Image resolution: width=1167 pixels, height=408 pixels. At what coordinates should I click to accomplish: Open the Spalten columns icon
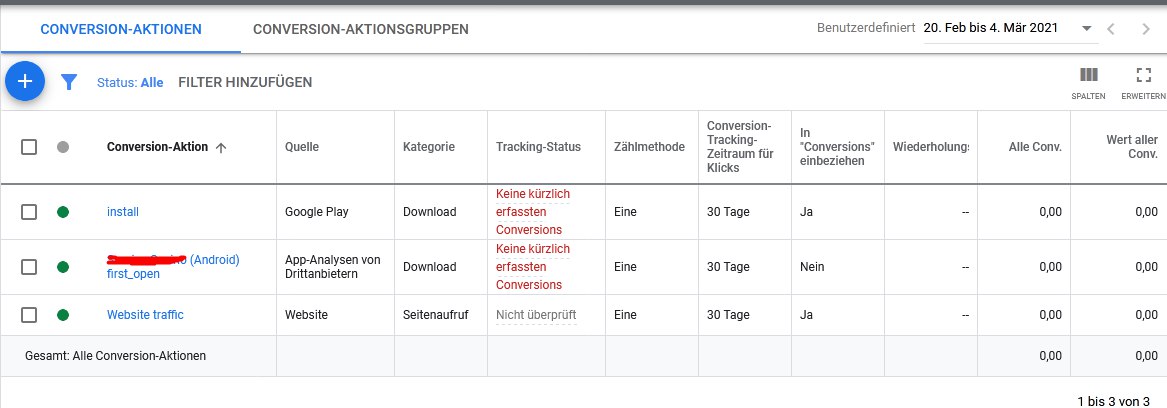click(x=1088, y=75)
